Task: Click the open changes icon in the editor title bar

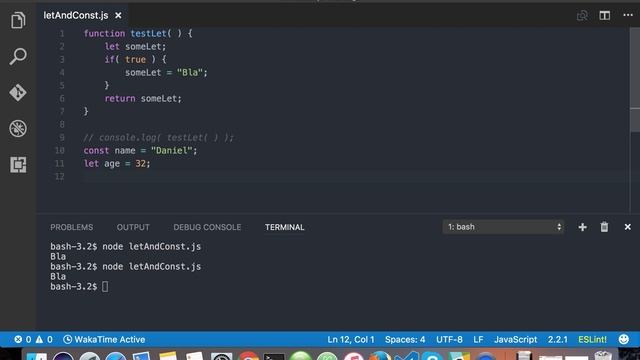Action: pos(582,16)
